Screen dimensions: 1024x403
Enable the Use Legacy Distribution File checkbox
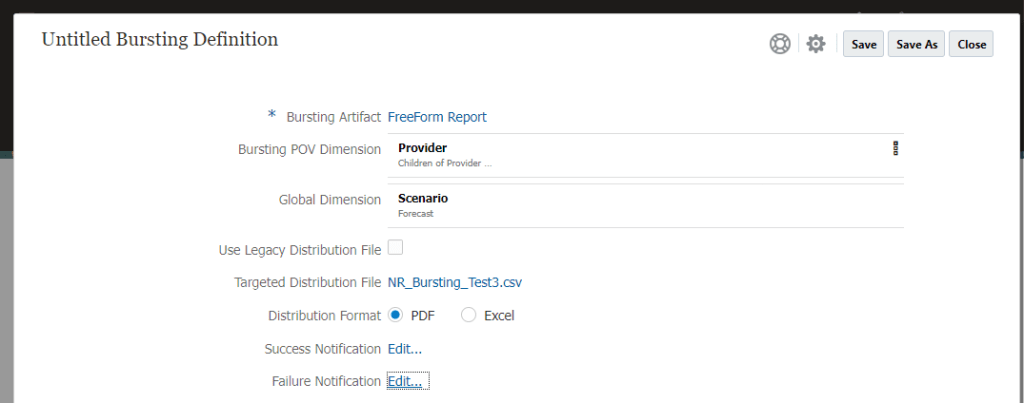tap(395, 247)
